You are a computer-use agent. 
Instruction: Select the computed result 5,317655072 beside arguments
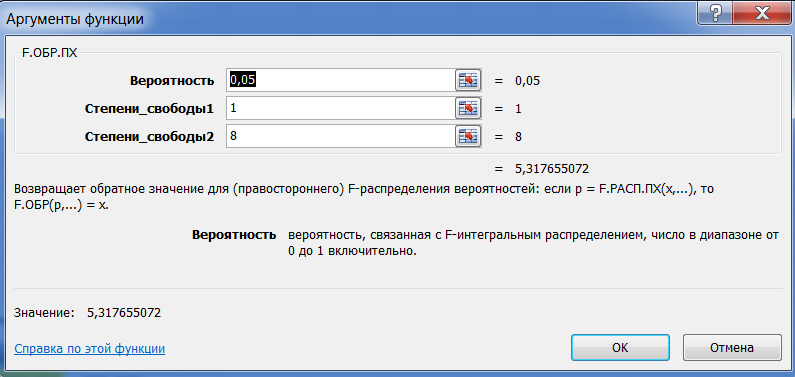coord(552,168)
